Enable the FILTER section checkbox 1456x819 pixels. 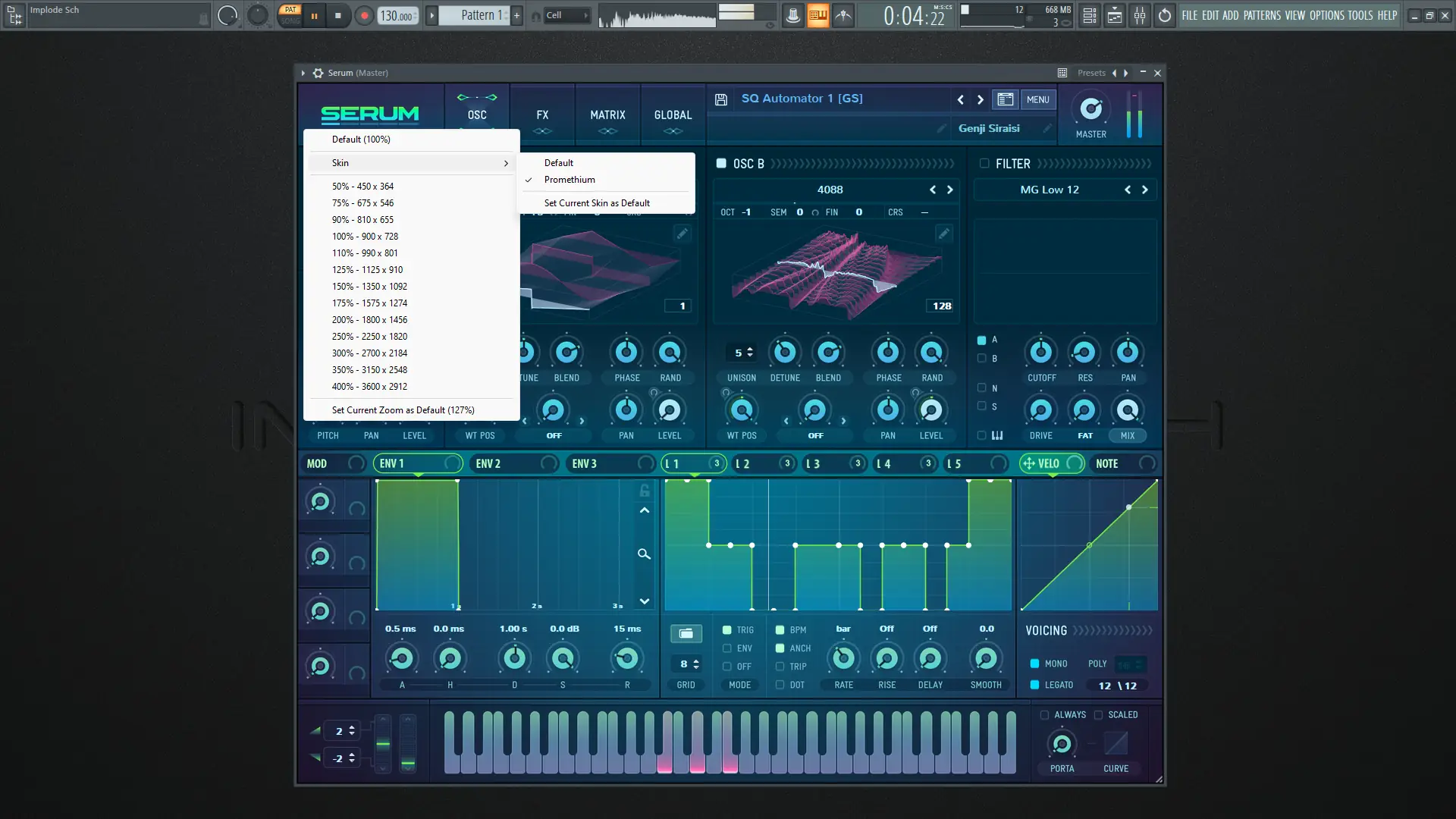(984, 163)
